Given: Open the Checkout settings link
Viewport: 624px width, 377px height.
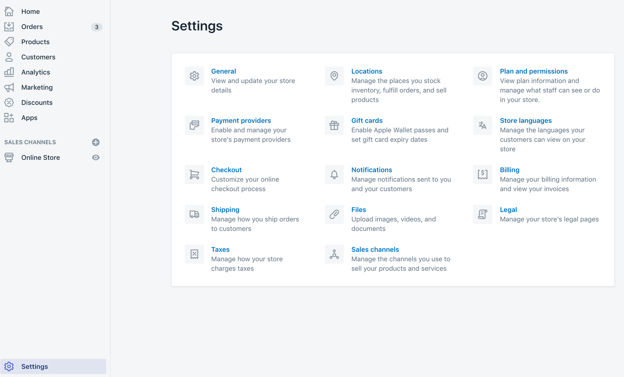Looking at the screenshot, I should 226,170.
